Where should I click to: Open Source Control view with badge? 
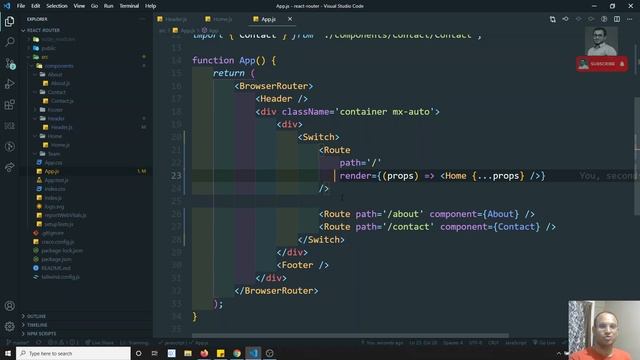click(x=9, y=63)
